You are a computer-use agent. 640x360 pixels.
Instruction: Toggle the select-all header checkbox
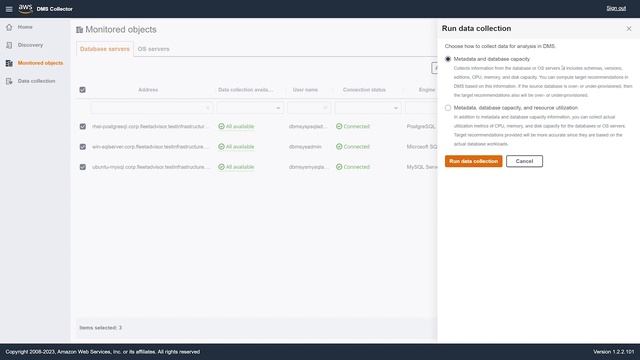point(82,90)
